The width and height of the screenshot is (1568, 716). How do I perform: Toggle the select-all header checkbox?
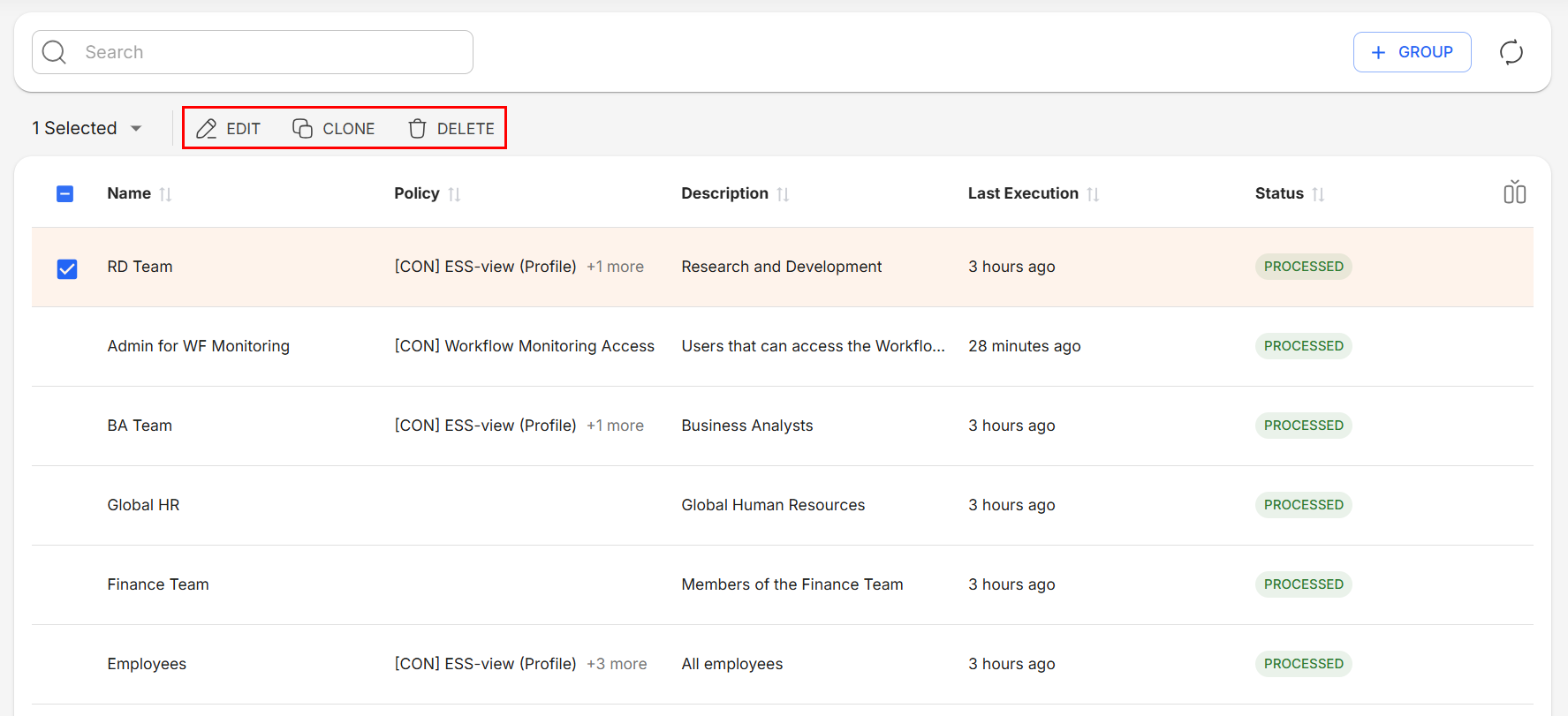click(65, 194)
